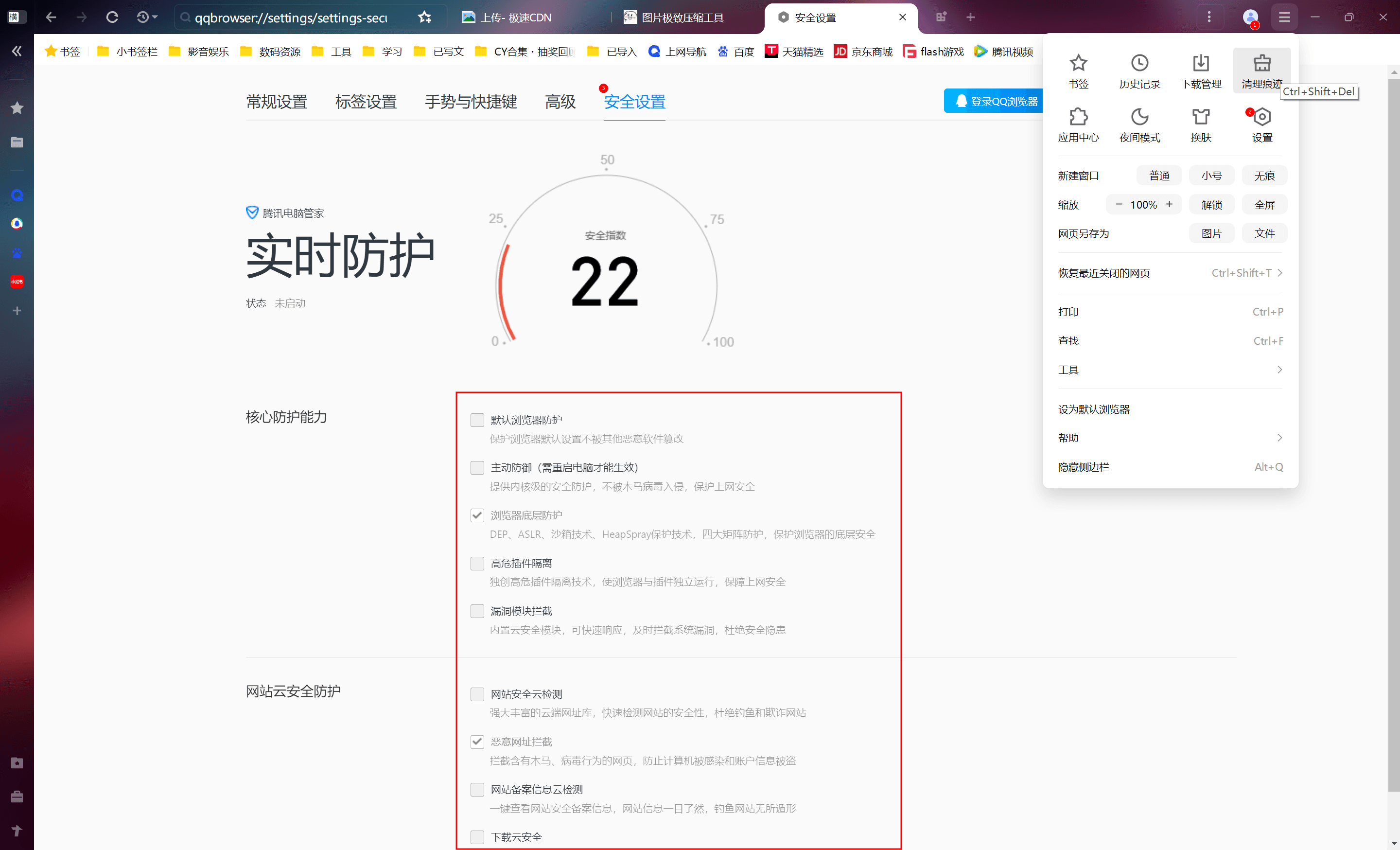Open history dropdown arrow in toolbar
This screenshot has width=1400, height=850.
coord(155,18)
